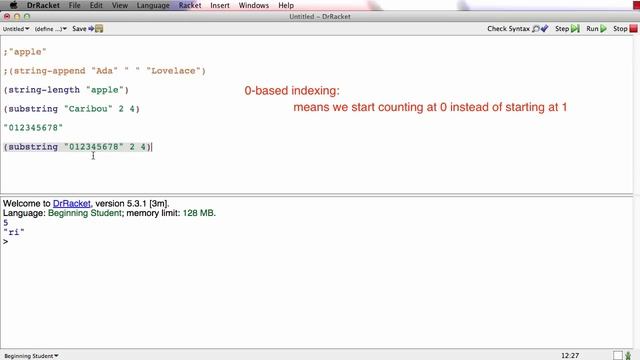Open the Apple menu
This screenshot has width=640, height=360.
tap(13, 5)
